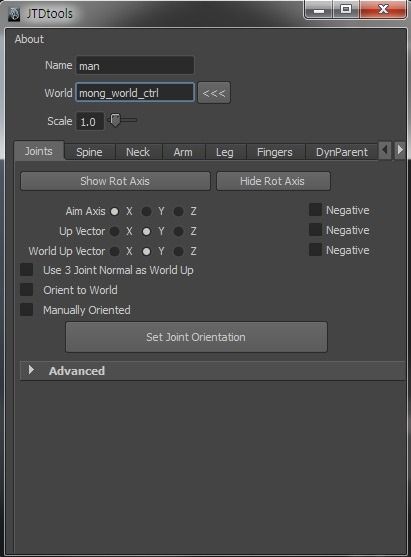The image size is (411, 557).
Task: Click the Scale slider handle
Action: (x=115, y=120)
